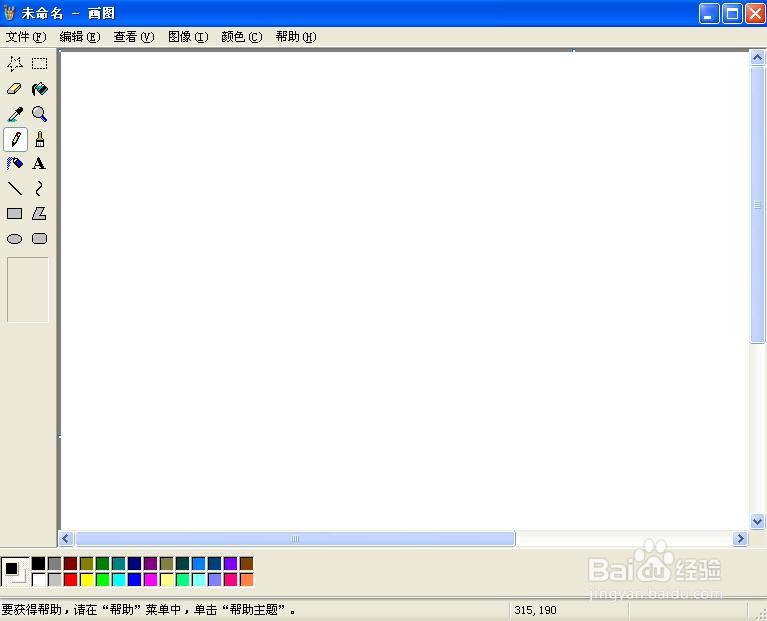Viewport: 767px width, 621px height.
Task: Open the 颜色(C) menu
Action: (x=242, y=37)
